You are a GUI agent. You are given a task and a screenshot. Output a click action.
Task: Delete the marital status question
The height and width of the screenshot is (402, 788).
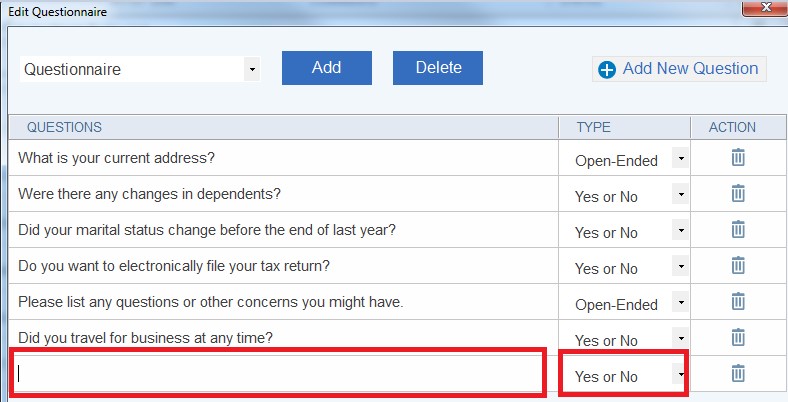[x=738, y=229]
